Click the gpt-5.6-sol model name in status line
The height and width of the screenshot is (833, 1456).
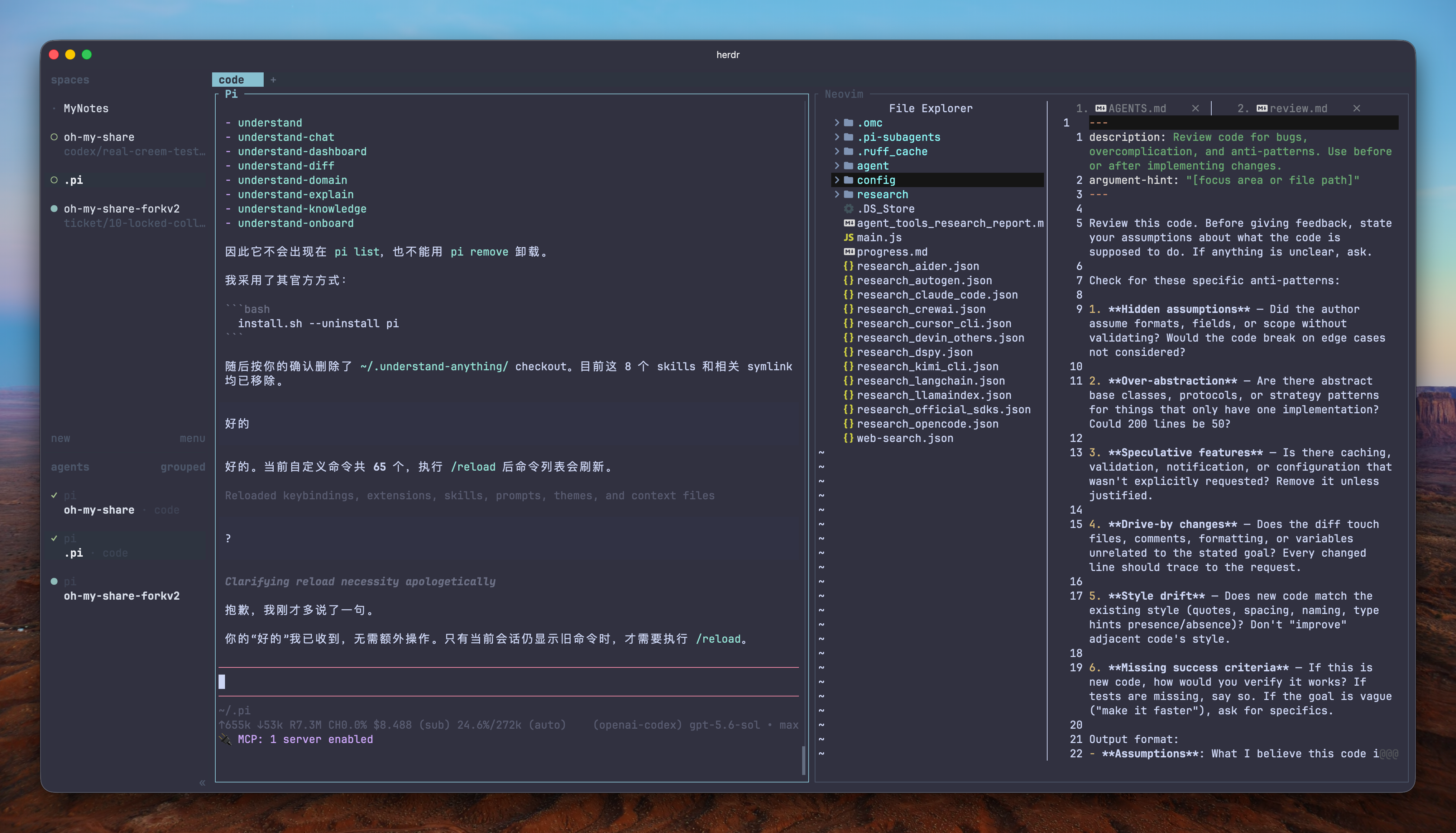(724, 725)
